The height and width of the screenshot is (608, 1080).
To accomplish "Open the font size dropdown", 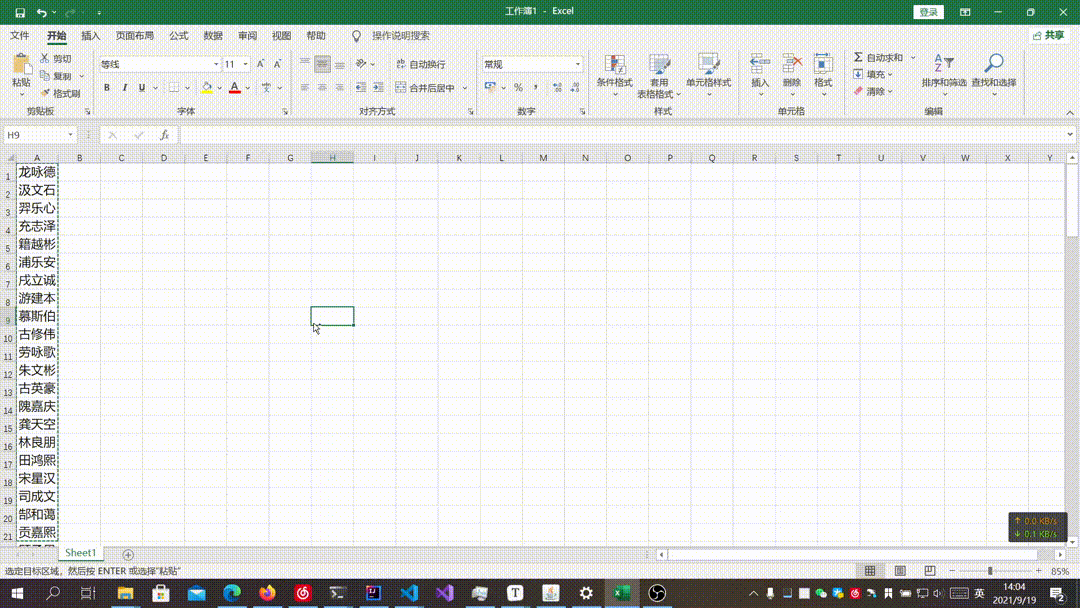I will point(245,64).
